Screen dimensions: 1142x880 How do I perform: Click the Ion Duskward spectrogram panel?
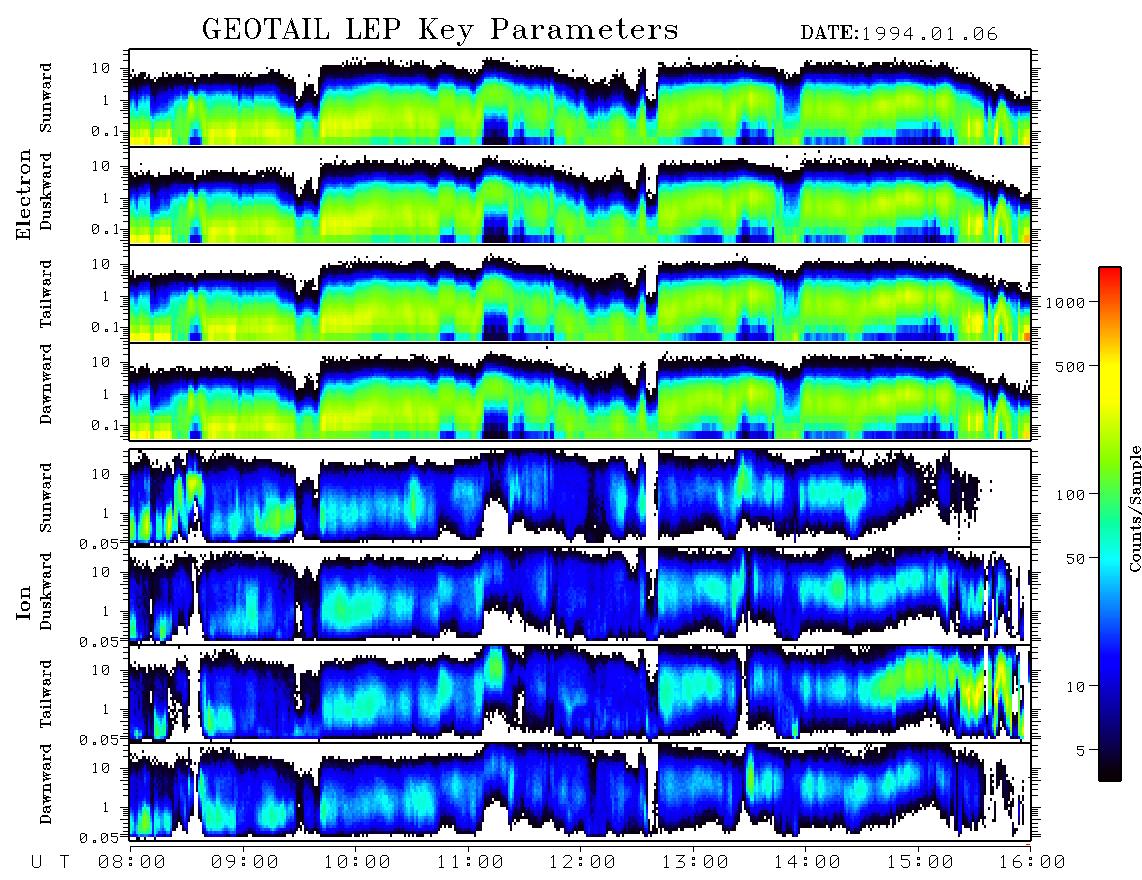(x=580, y=595)
